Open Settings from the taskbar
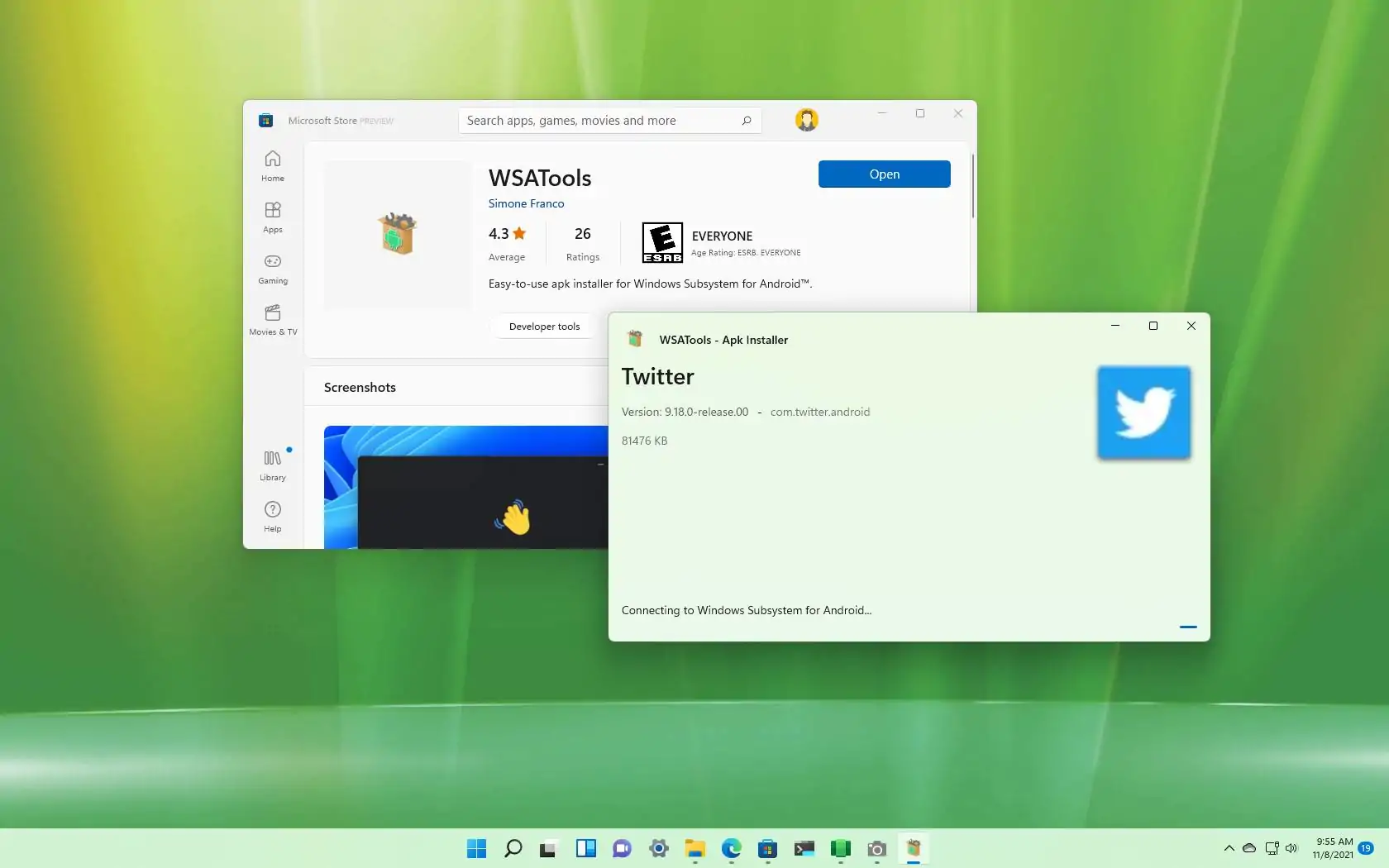The width and height of the screenshot is (1389, 868). (x=659, y=848)
